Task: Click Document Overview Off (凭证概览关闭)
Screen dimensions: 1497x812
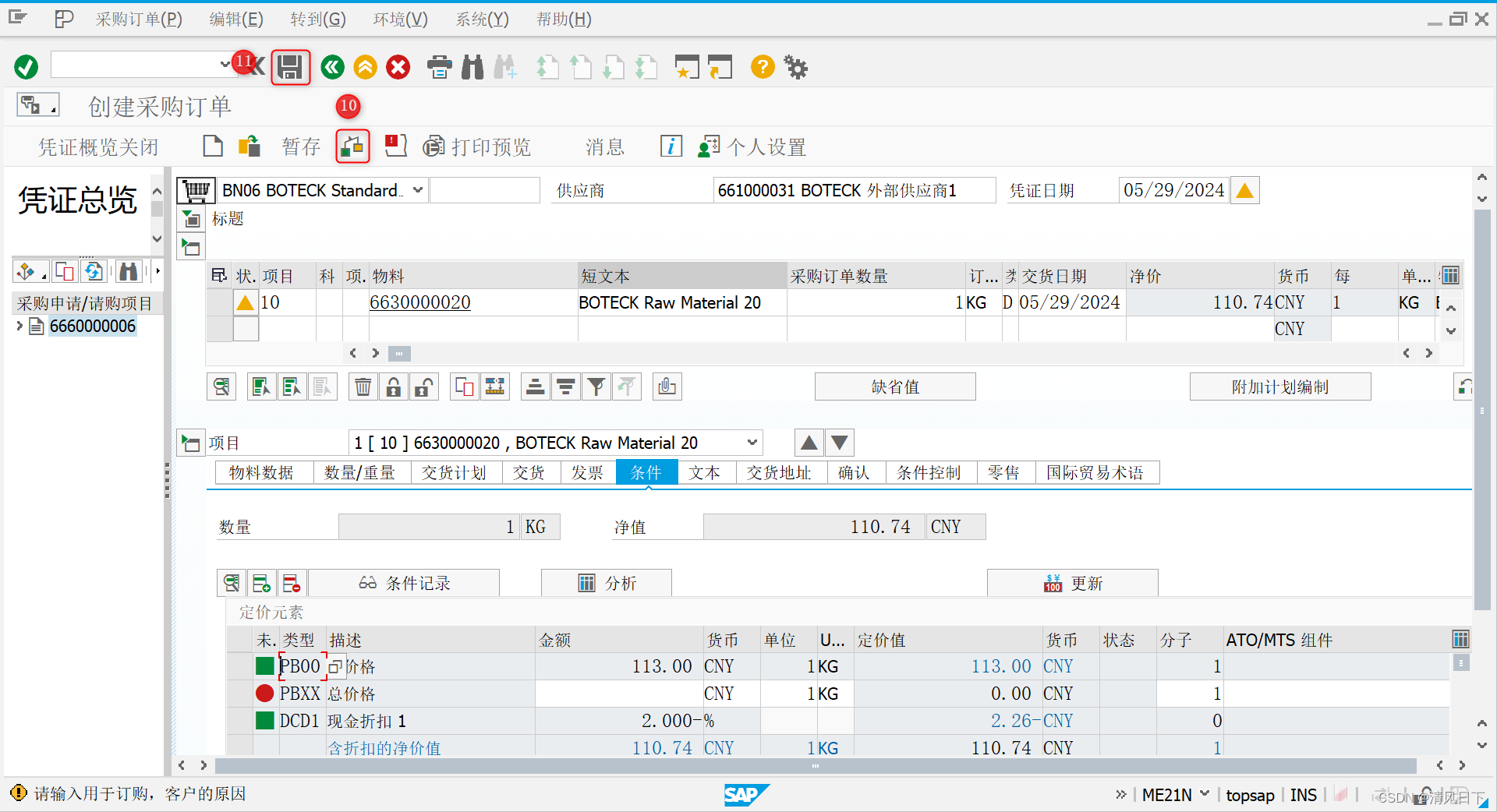Action: (99, 147)
